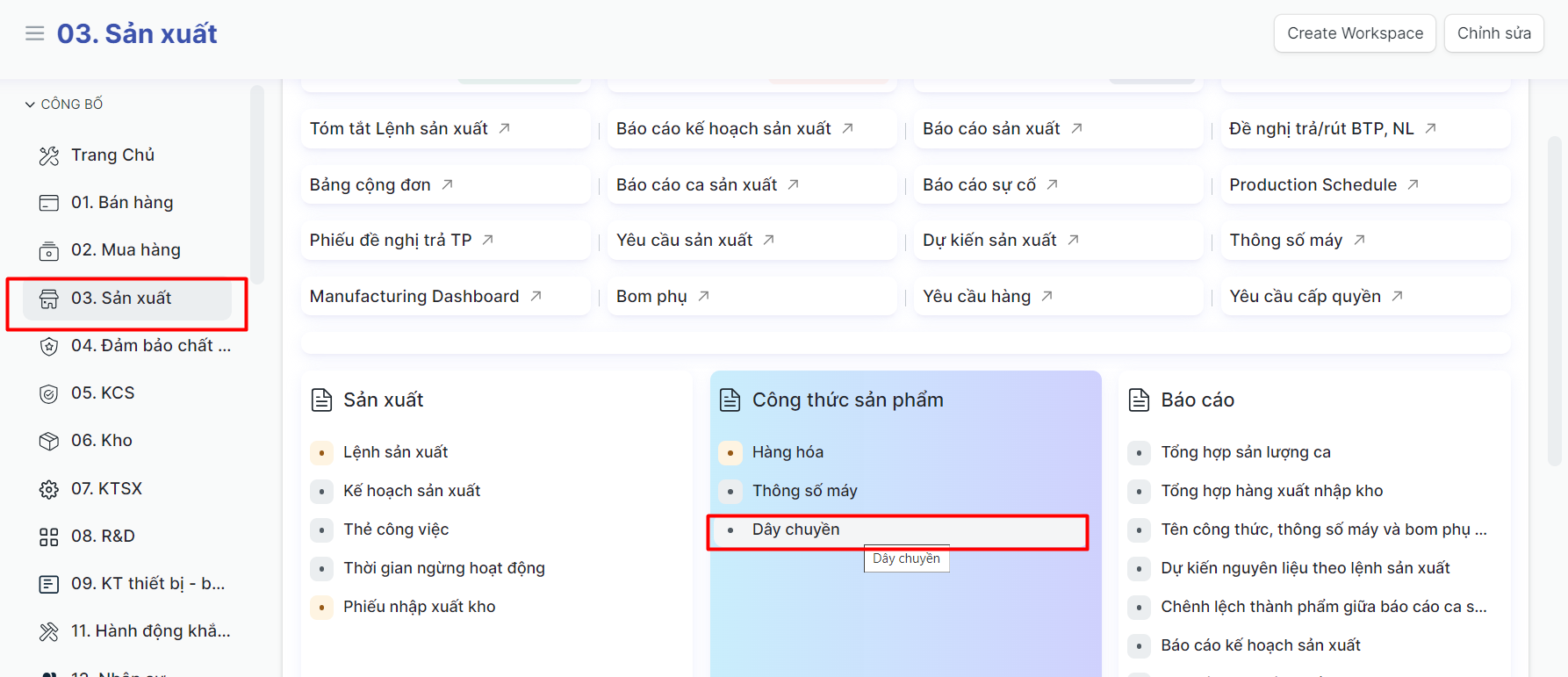Click the hamburger menu icon
Image resolution: width=1568 pixels, height=677 pixels.
[x=35, y=33]
